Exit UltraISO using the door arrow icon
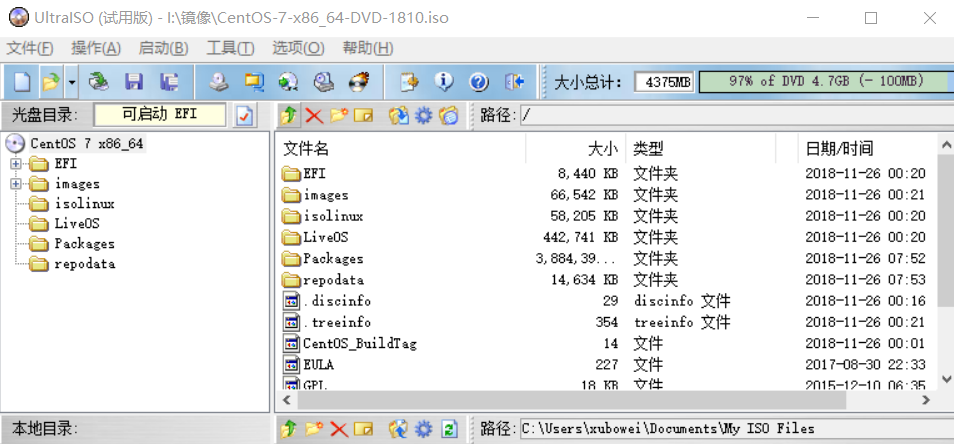954x444 pixels. (x=515, y=82)
